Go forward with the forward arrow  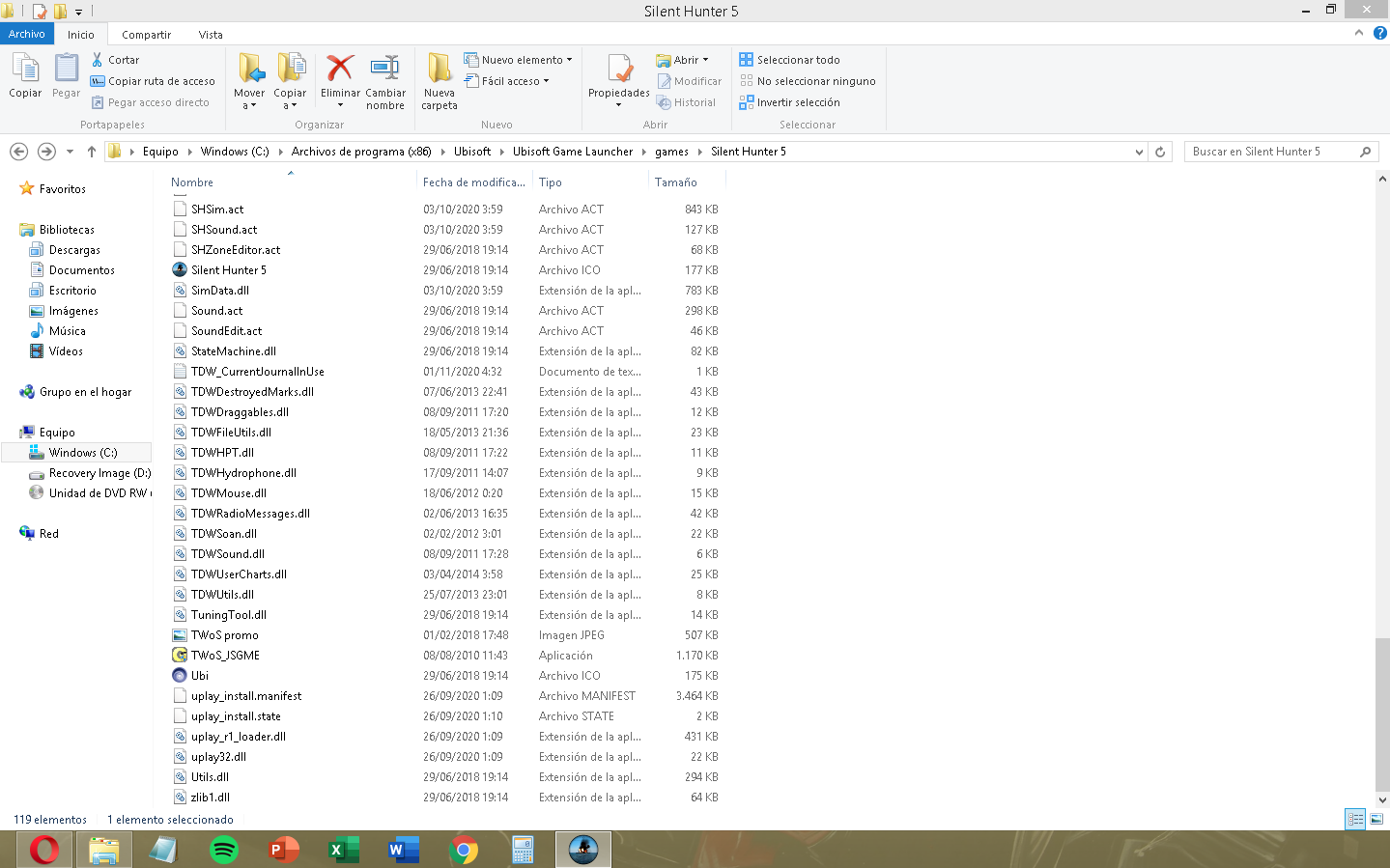click(46, 152)
